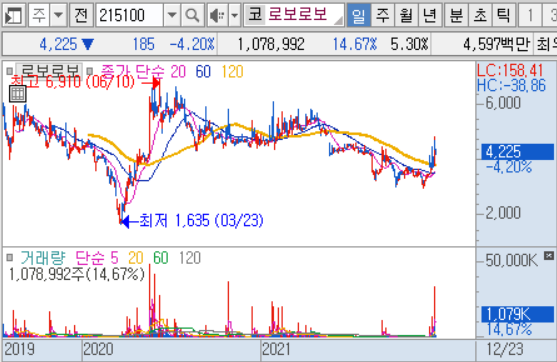Click change rate -4.20% in quote bar

[x=192, y=44]
